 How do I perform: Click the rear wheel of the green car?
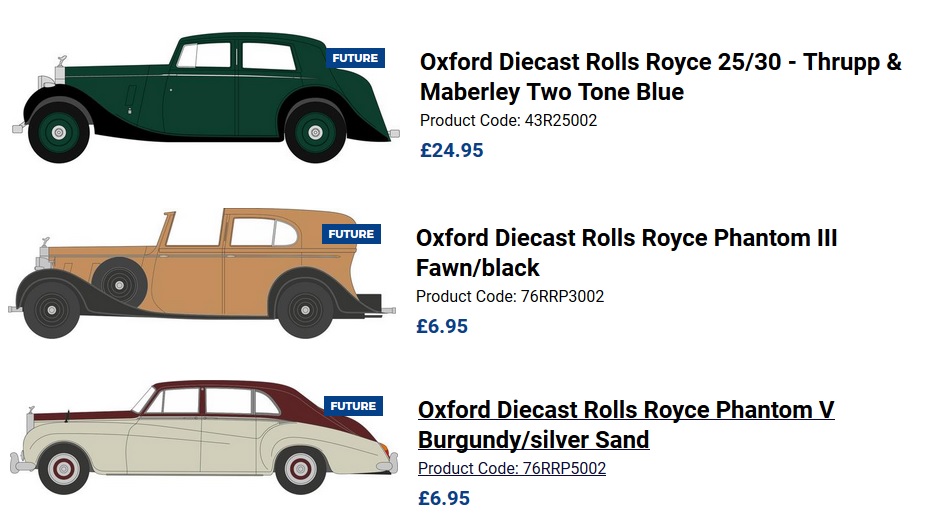315,131
